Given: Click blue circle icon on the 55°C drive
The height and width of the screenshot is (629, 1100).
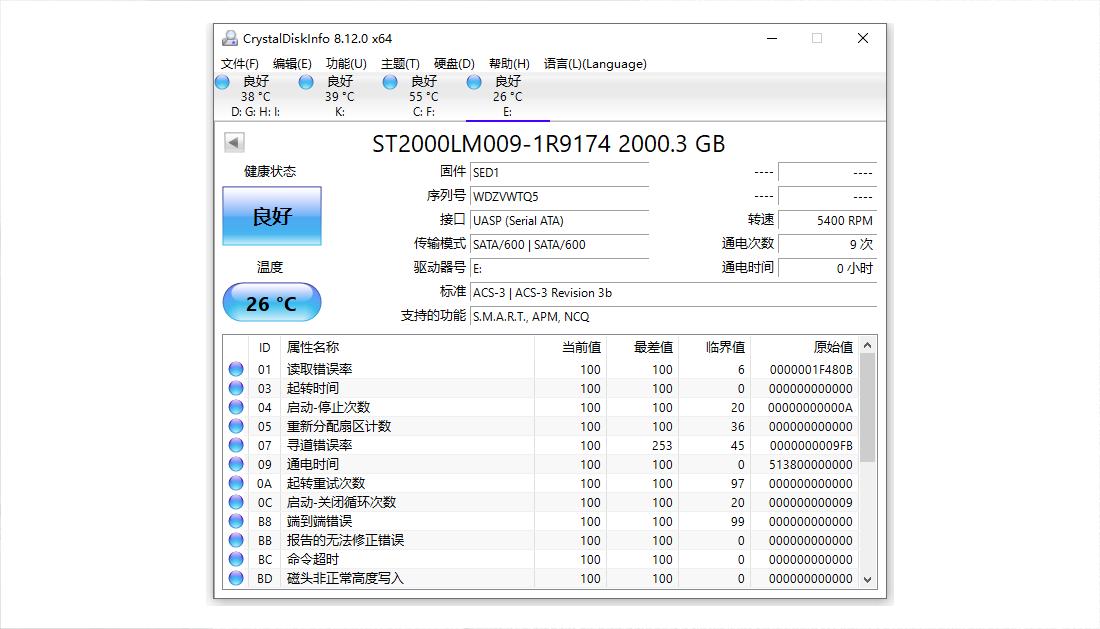Looking at the screenshot, I should click(390, 83).
